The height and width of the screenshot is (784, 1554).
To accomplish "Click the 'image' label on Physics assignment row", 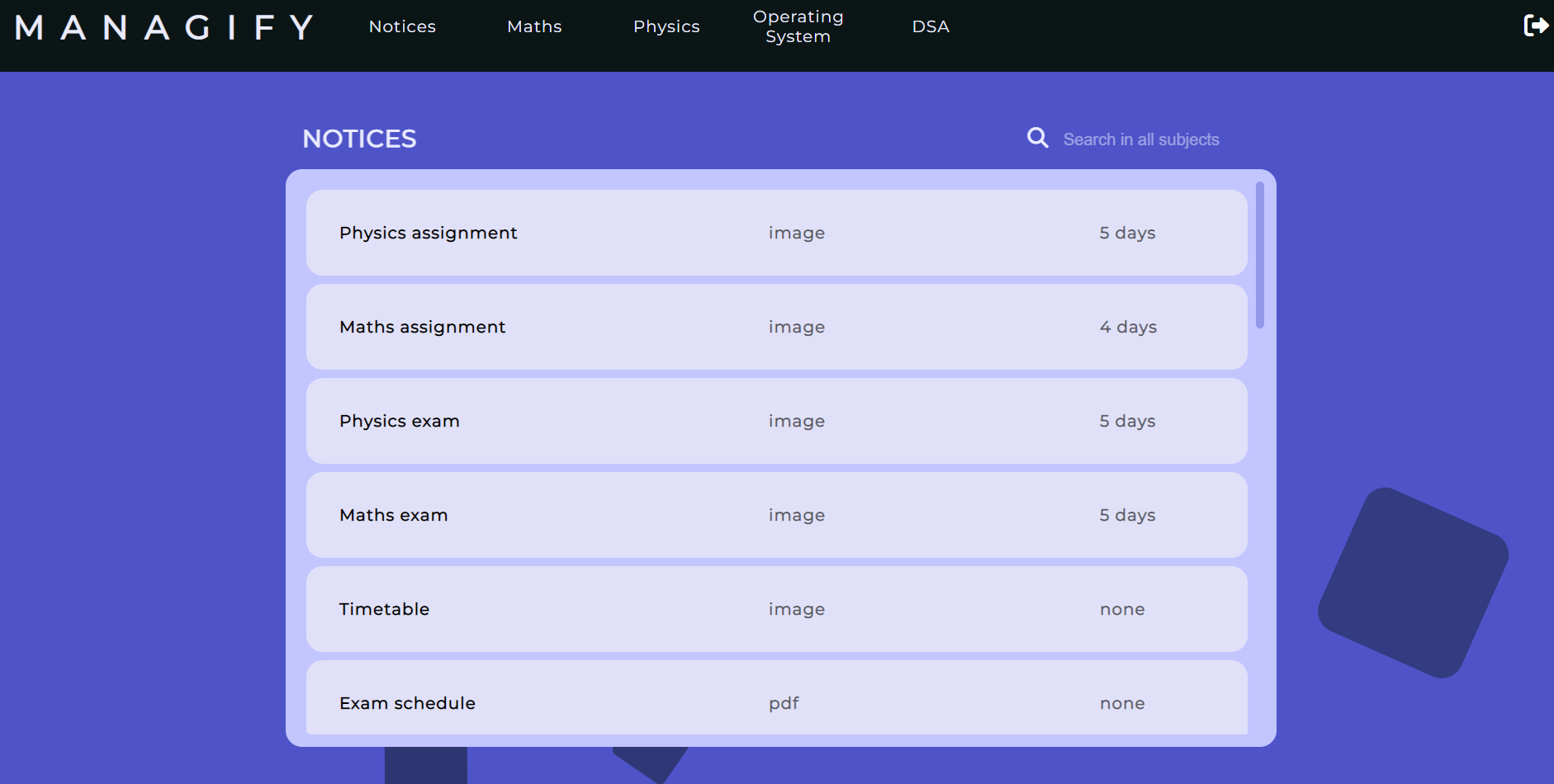I will pos(796,233).
